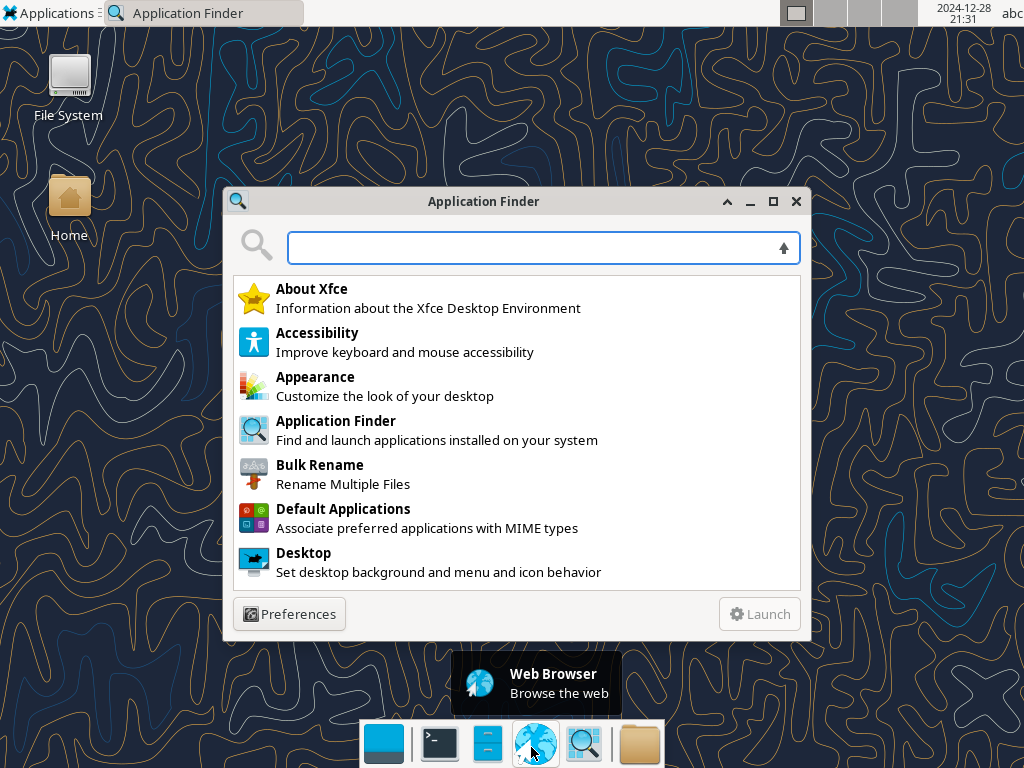Select the 'Rename Multiple Files' description
Viewport: 1024px width, 768px height.
(343, 485)
